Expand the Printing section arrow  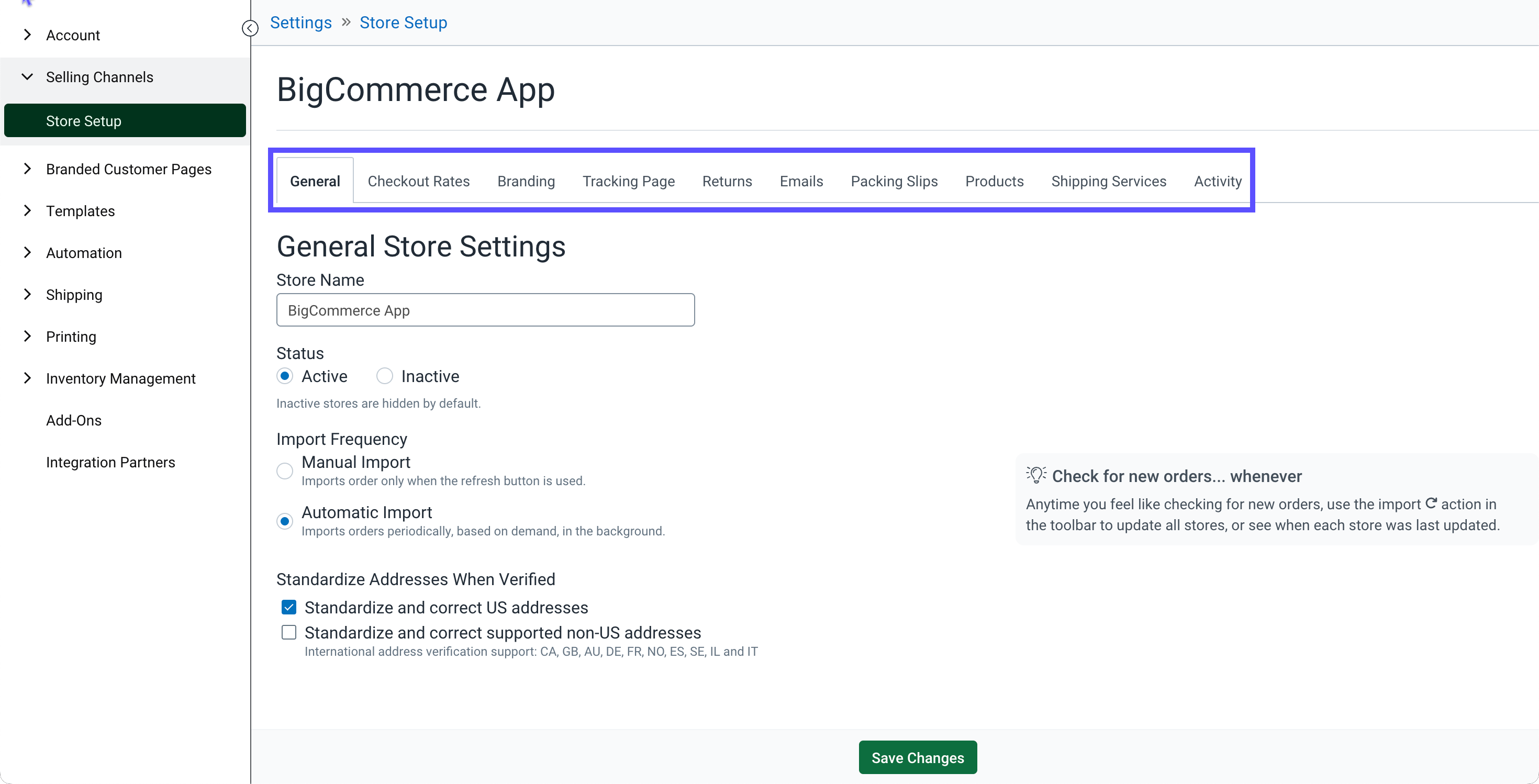click(x=27, y=335)
